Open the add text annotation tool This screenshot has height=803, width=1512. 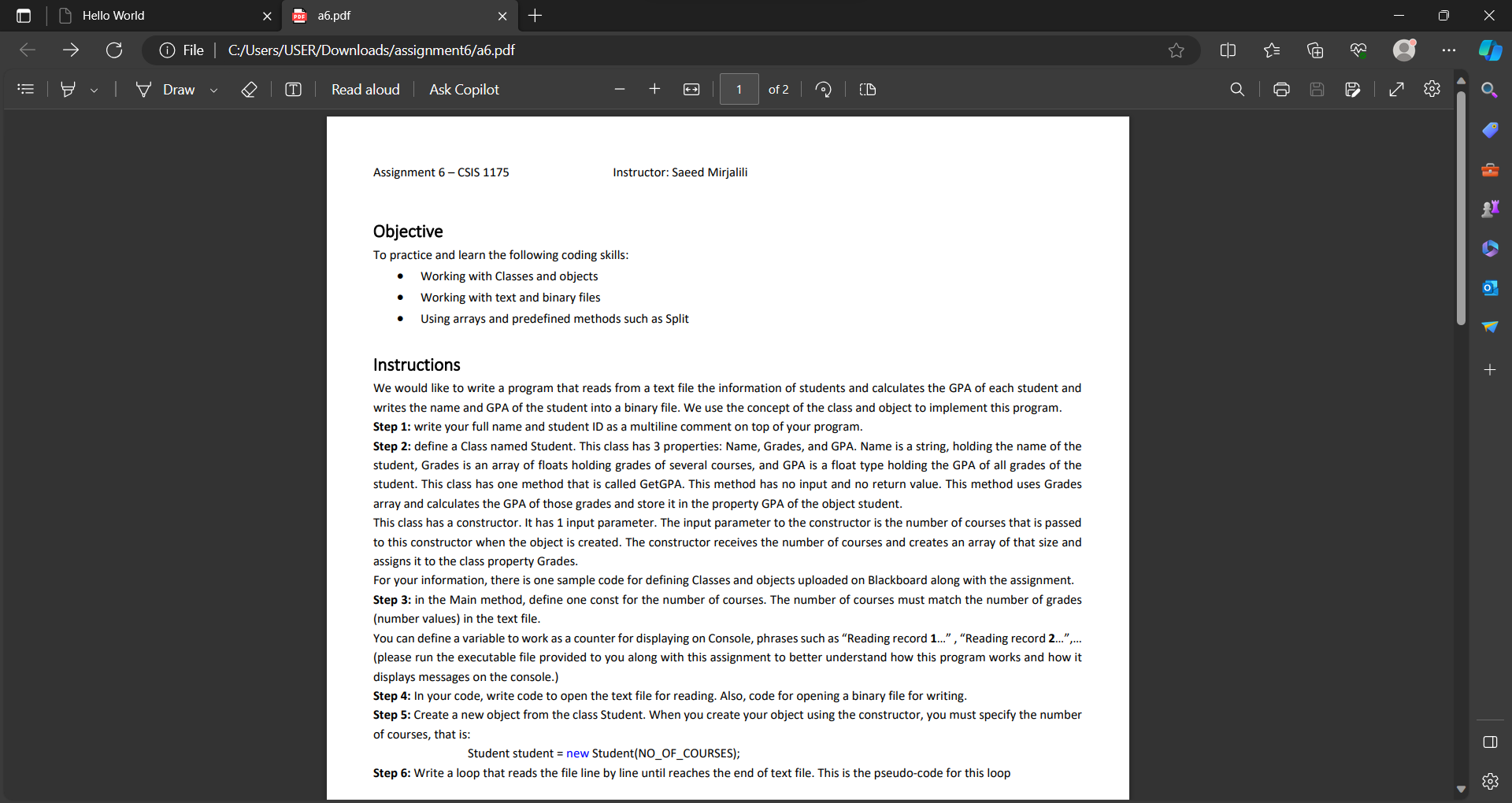[x=293, y=89]
